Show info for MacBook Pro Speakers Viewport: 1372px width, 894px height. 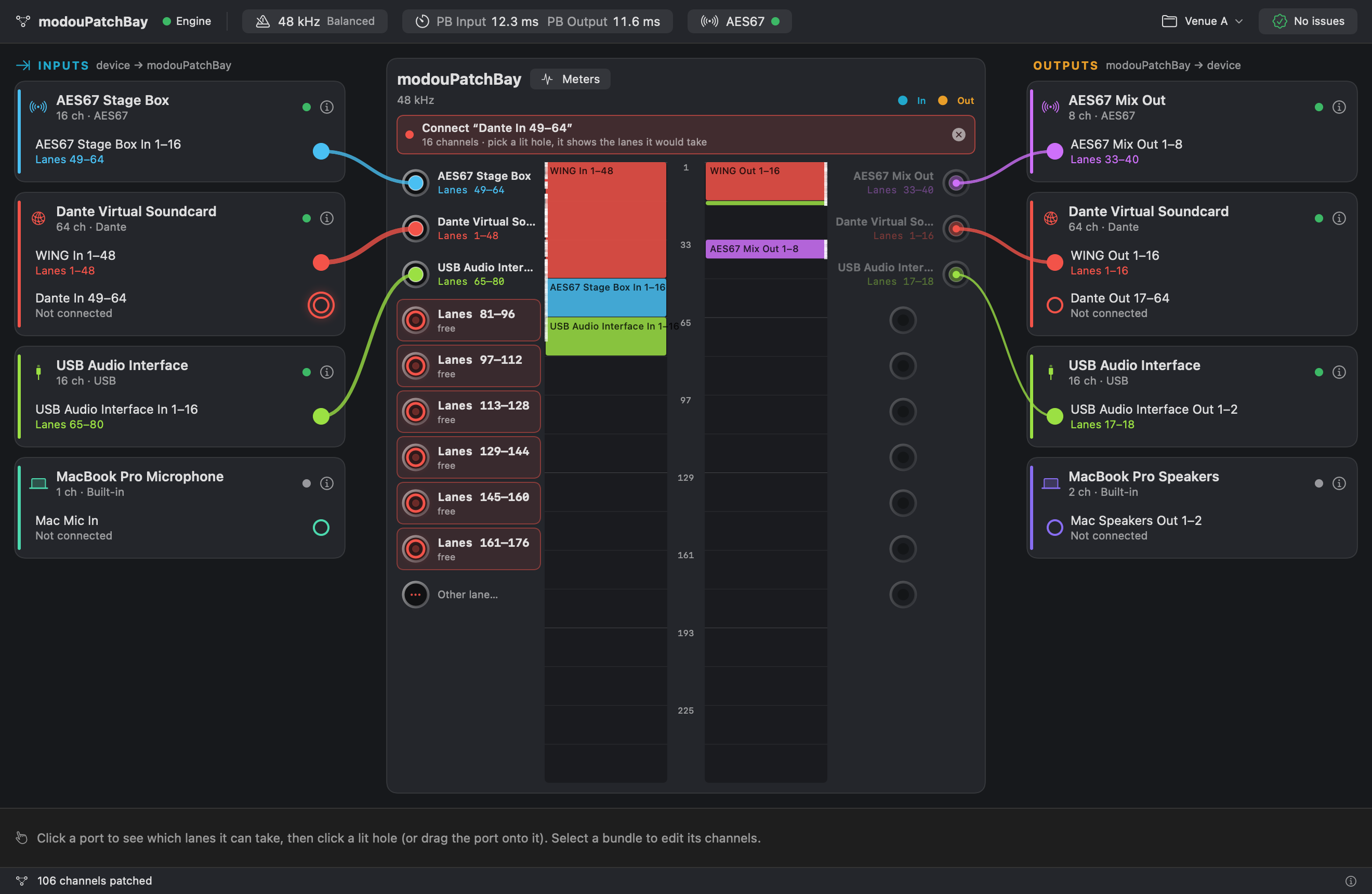click(1339, 483)
